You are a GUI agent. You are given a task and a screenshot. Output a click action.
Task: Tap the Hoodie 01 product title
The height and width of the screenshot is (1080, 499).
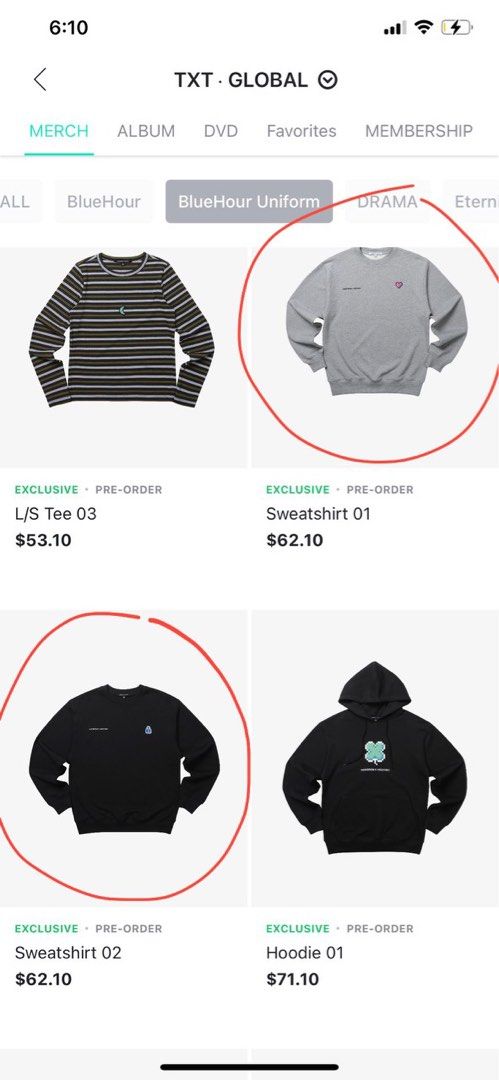coord(305,953)
